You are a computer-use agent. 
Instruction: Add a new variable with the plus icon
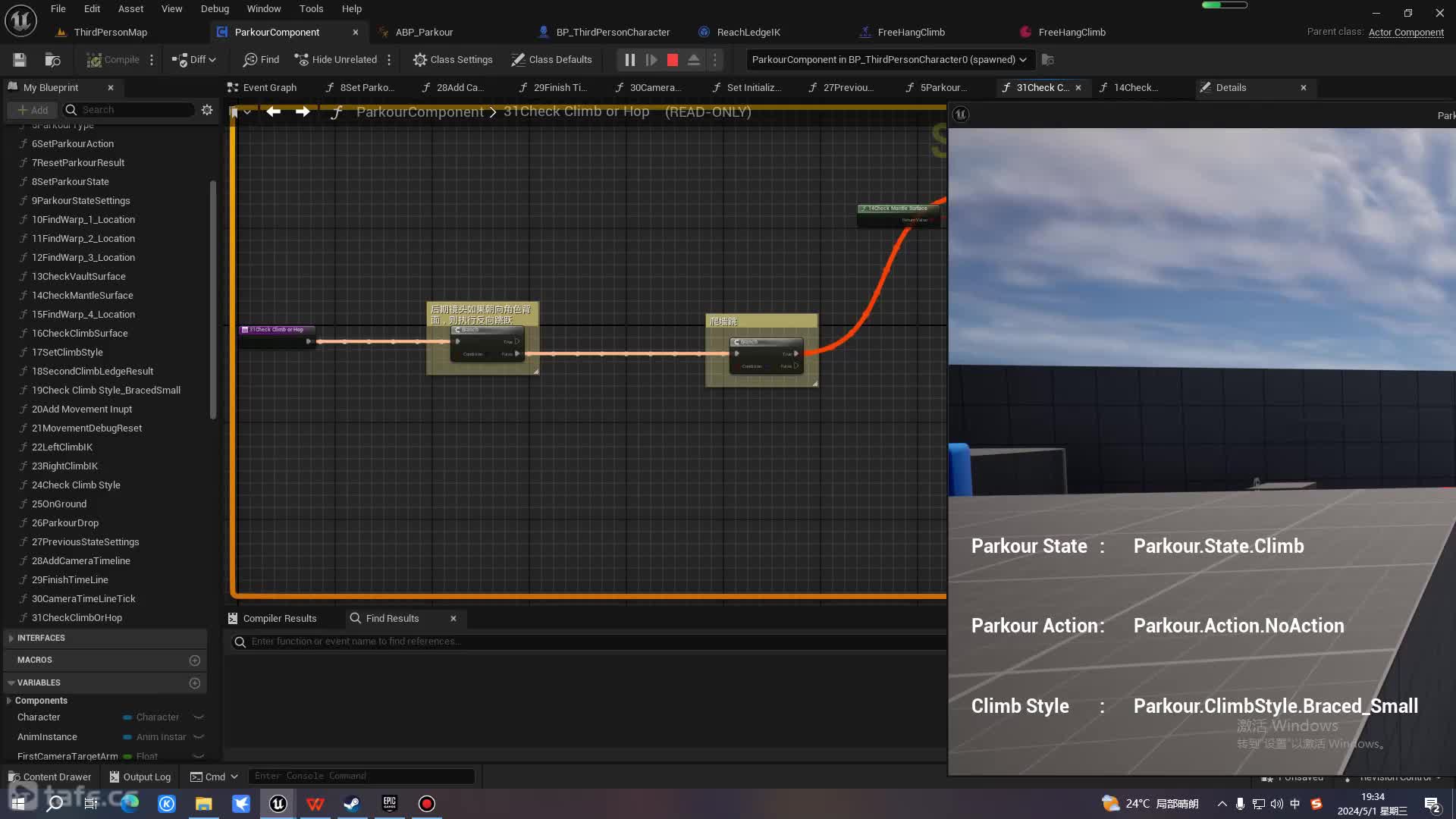pos(194,683)
